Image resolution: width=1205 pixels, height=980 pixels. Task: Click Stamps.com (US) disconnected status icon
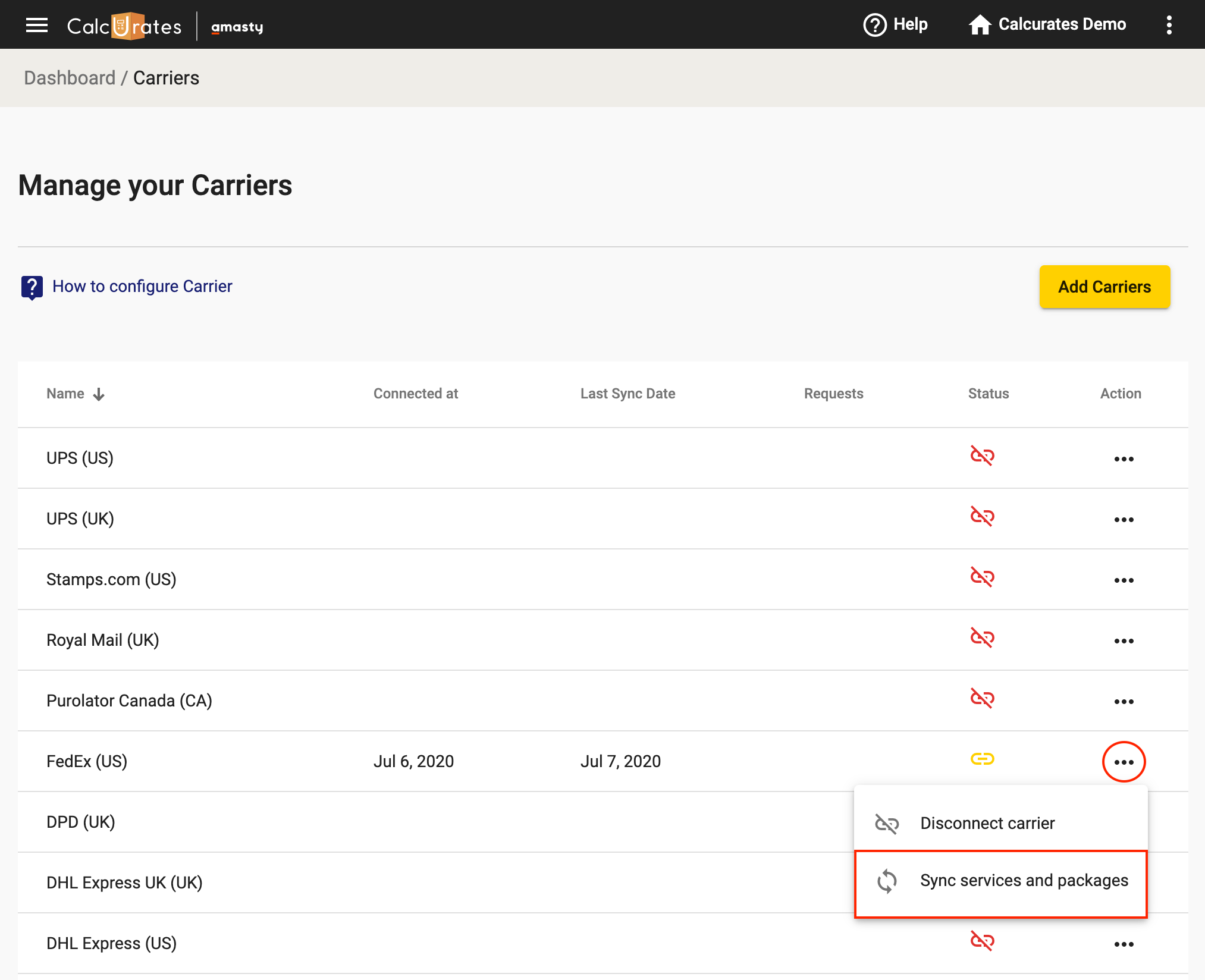tap(982, 577)
